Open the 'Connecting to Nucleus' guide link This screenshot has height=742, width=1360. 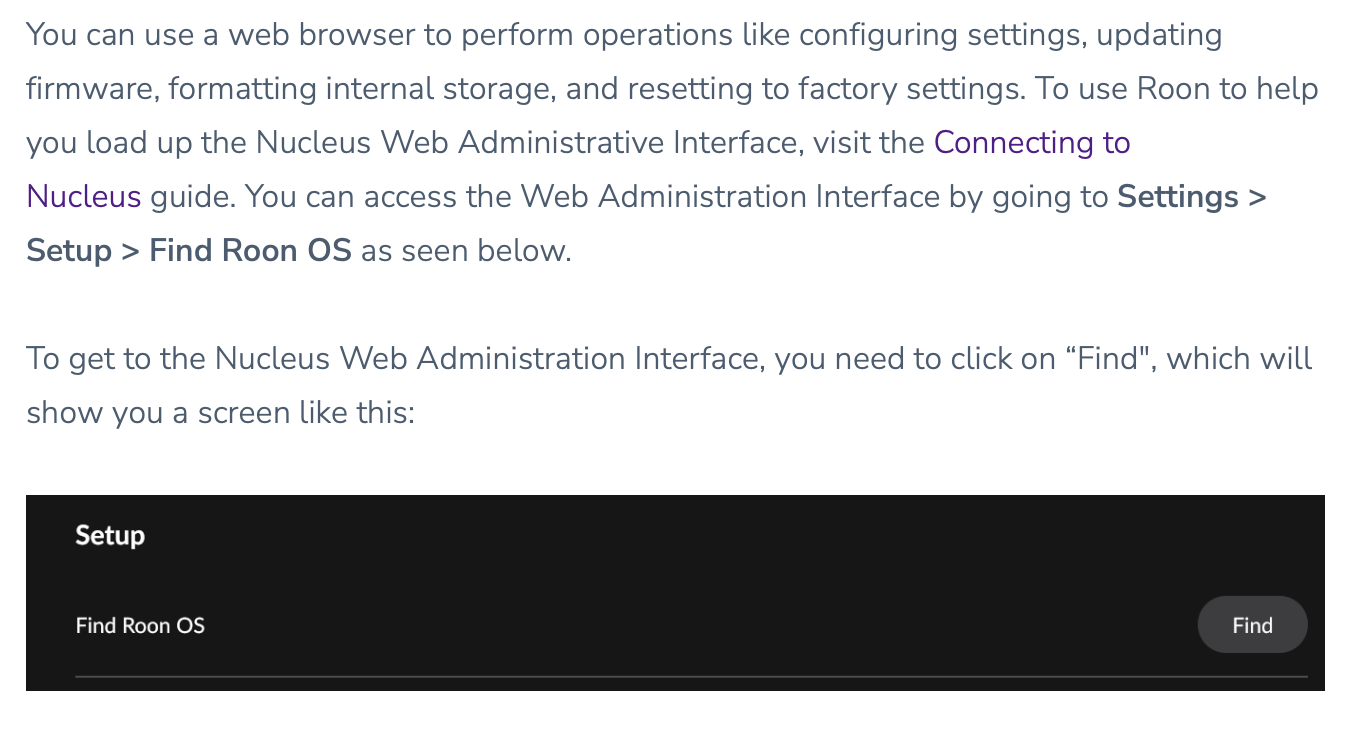click(x=1031, y=143)
